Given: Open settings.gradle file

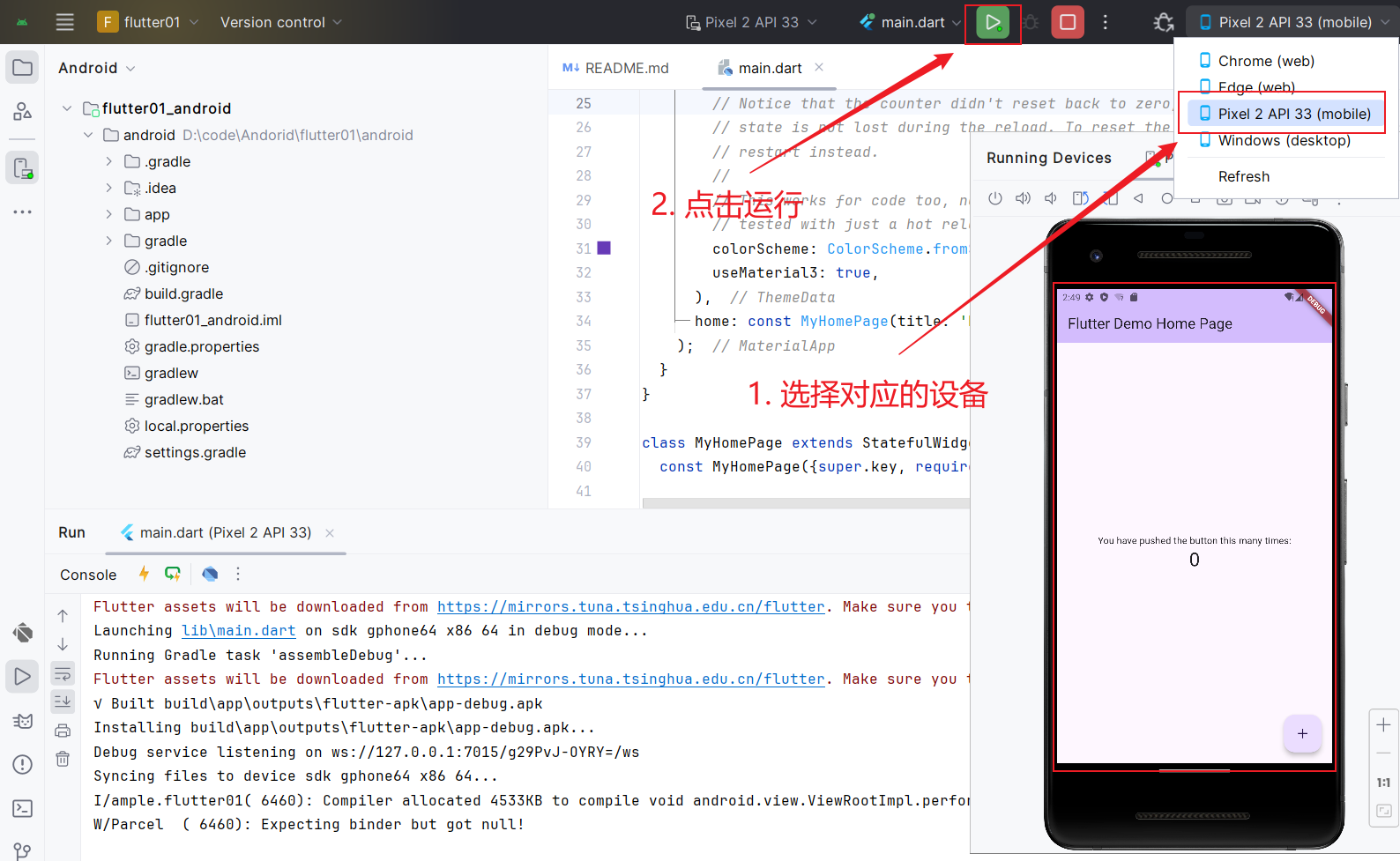Looking at the screenshot, I should [x=196, y=452].
